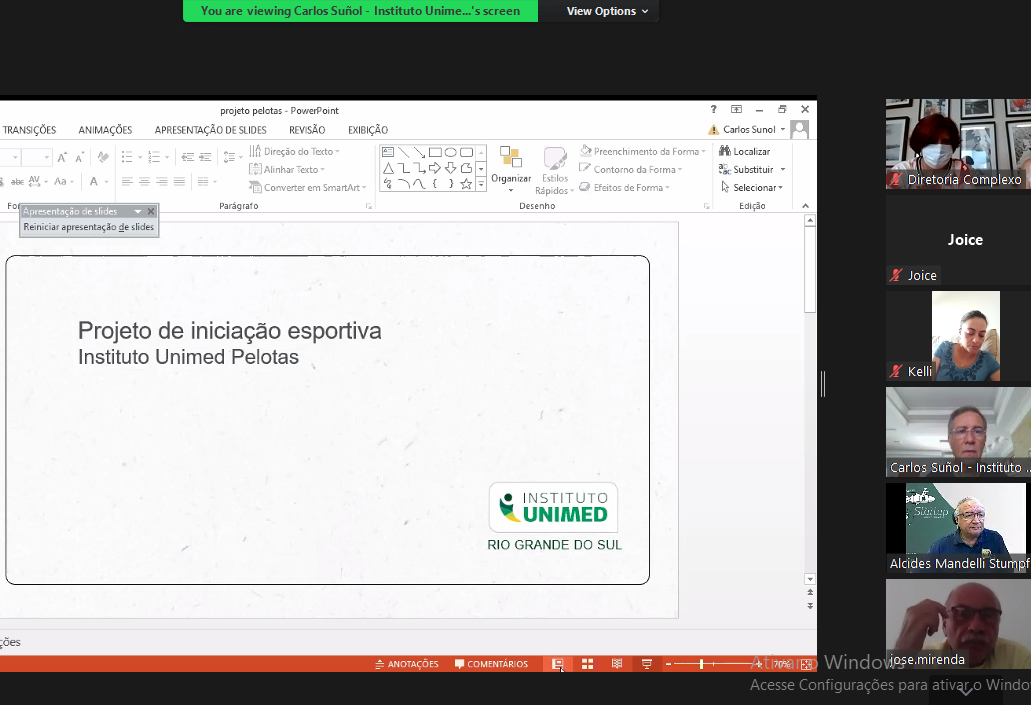The width and height of the screenshot is (1031, 705).
Task: Open the ANIMAÇÕES ribbon tab
Action: click(x=105, y=130)
